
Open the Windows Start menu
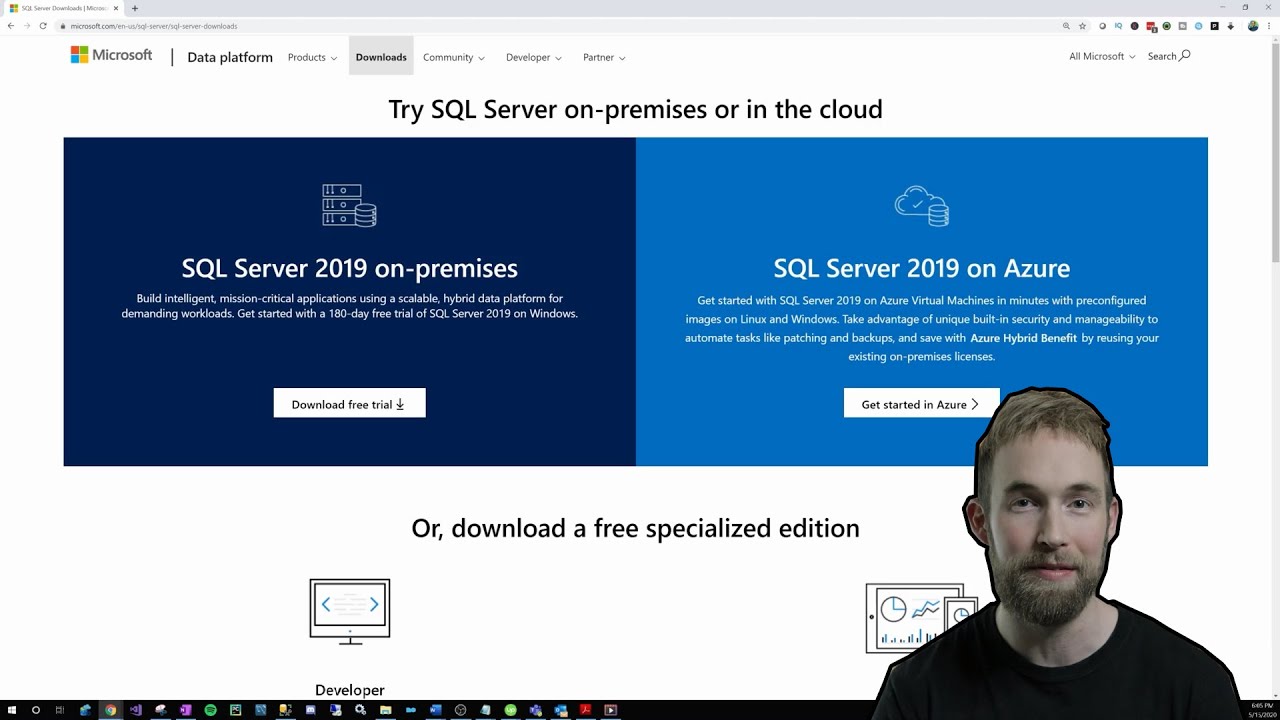tap(11, 710)
